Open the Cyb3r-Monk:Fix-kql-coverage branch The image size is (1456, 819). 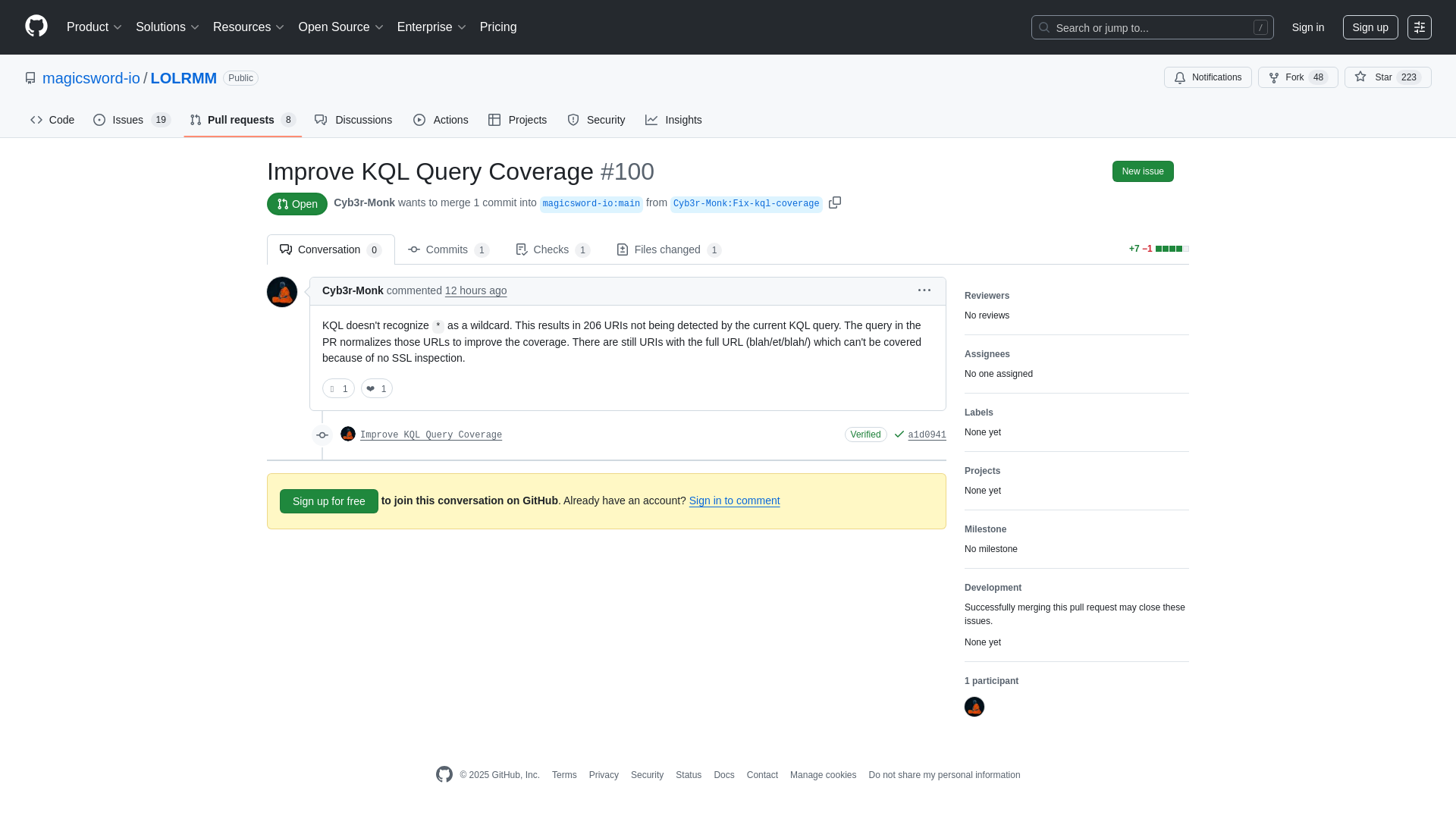click(x=746, y=204)
